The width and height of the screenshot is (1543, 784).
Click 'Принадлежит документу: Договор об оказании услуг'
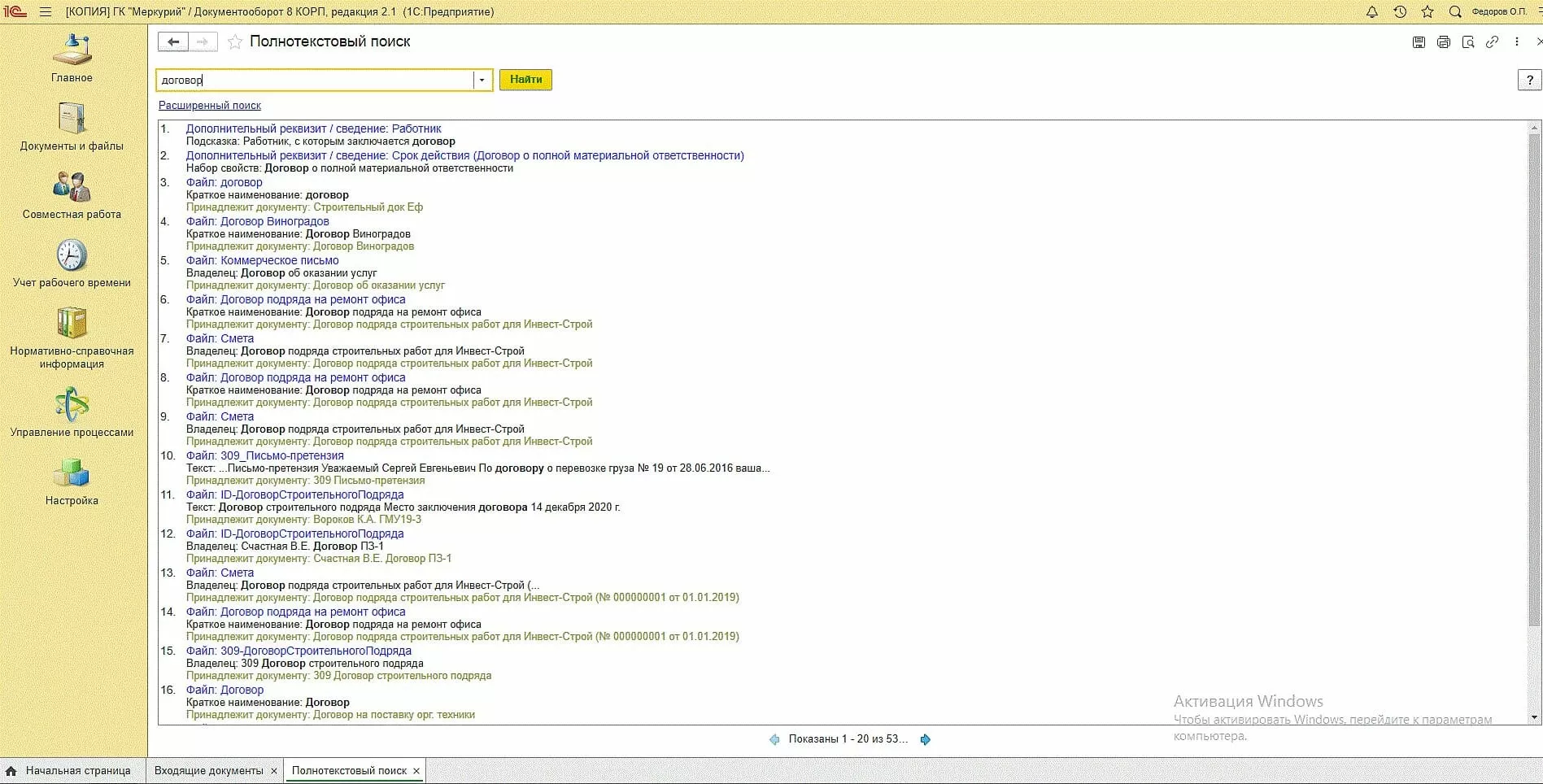pyautogui.click(x=315, y=285)
